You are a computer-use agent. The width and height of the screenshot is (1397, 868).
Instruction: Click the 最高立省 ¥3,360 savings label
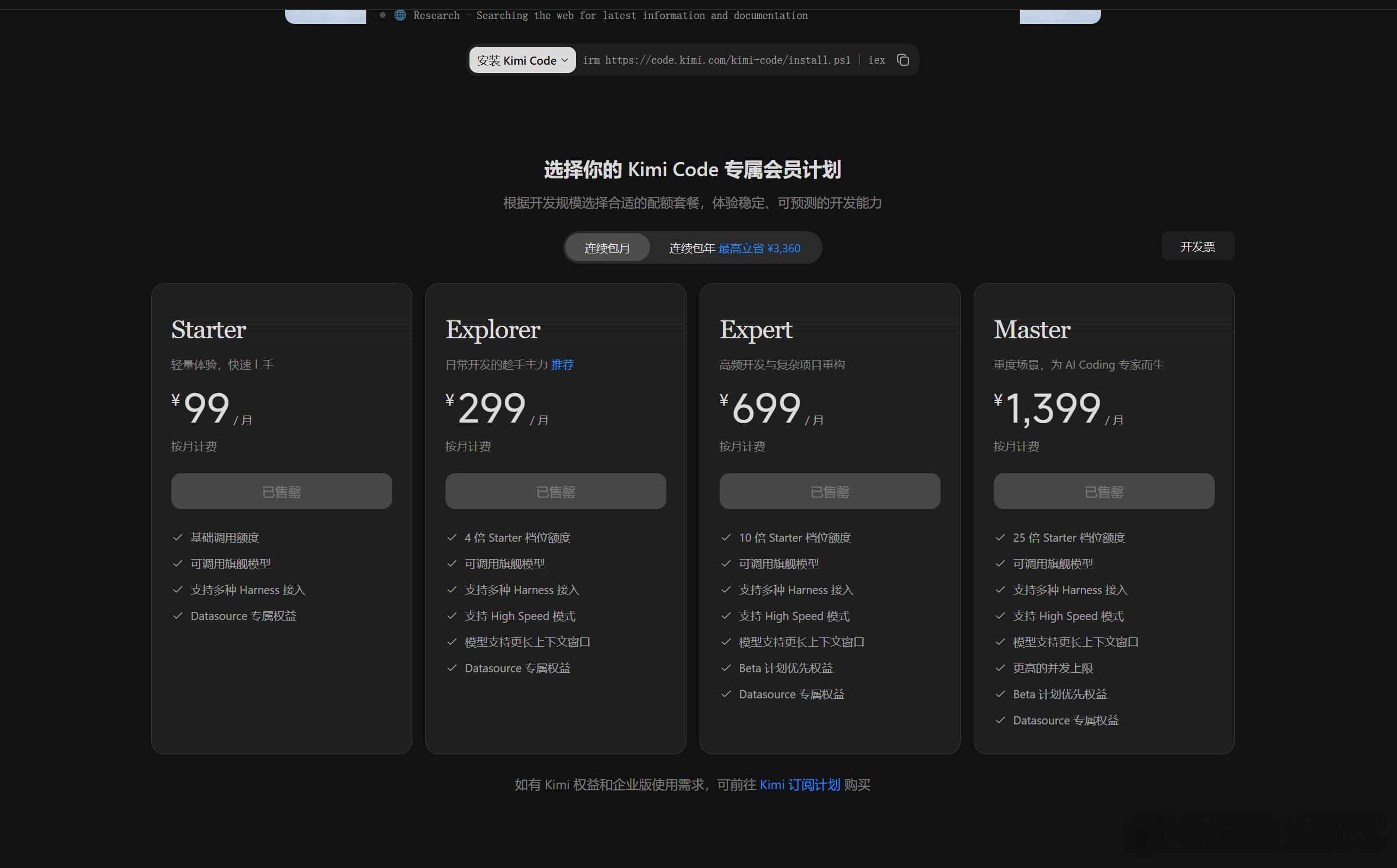tap(759, 249)
